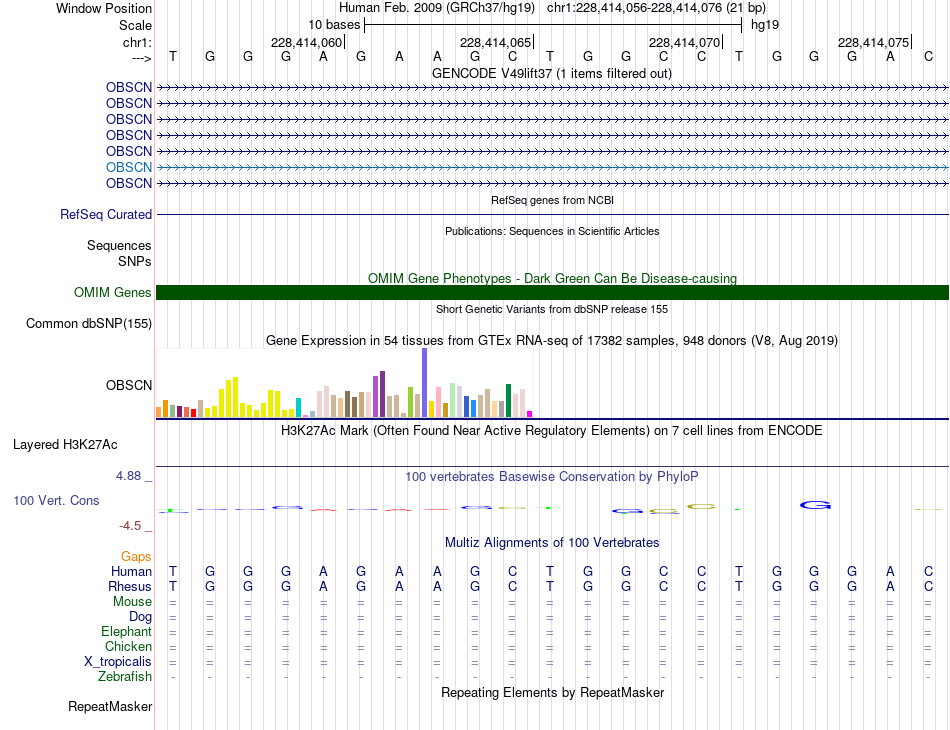Click the orange Gaps label
This screenshot has width=950, height=730.
pos(136,556)
